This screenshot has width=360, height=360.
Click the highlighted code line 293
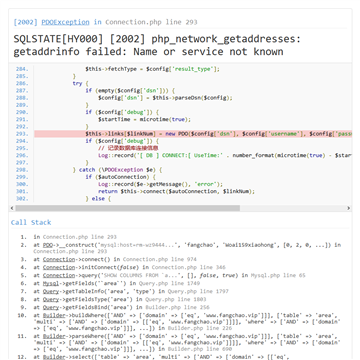193,134
